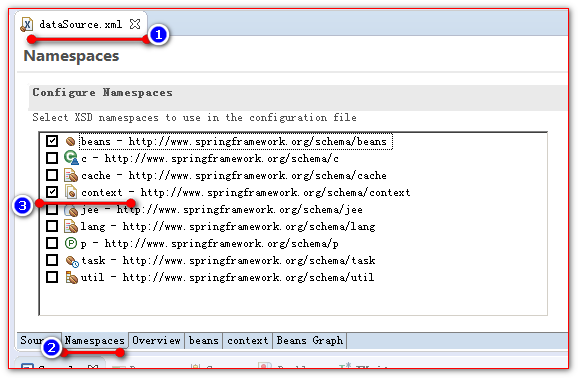Enable the task namespace checkbox
578x378 pixels.
[52, 260]
